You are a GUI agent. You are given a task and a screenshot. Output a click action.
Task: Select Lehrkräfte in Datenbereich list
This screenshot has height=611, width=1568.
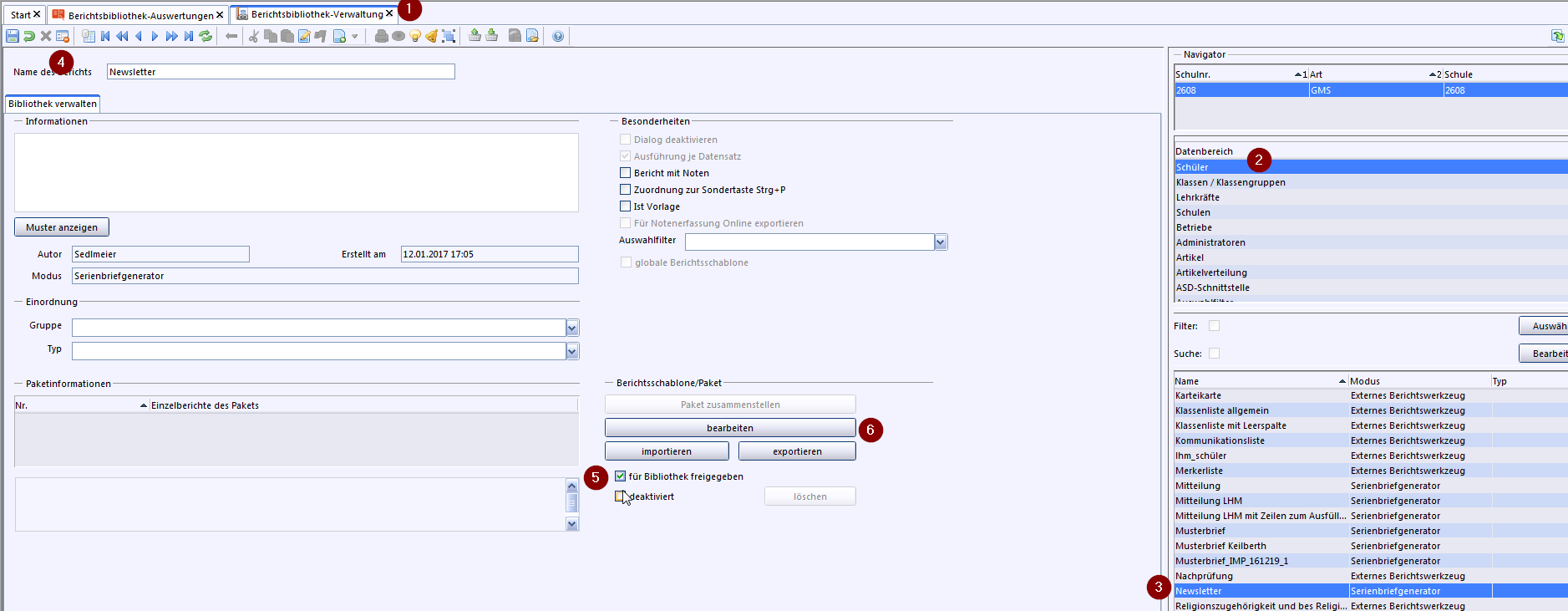[1371, 197]
